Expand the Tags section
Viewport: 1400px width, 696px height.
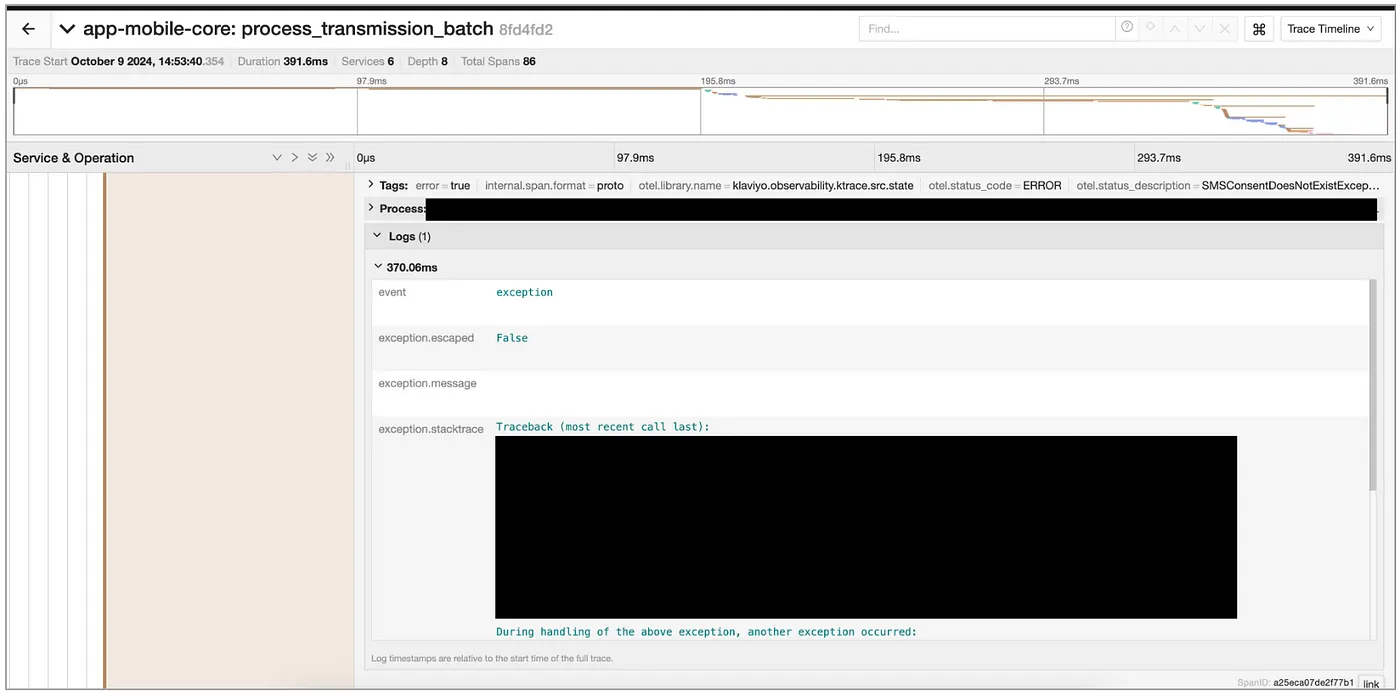[x=372, y=185]
